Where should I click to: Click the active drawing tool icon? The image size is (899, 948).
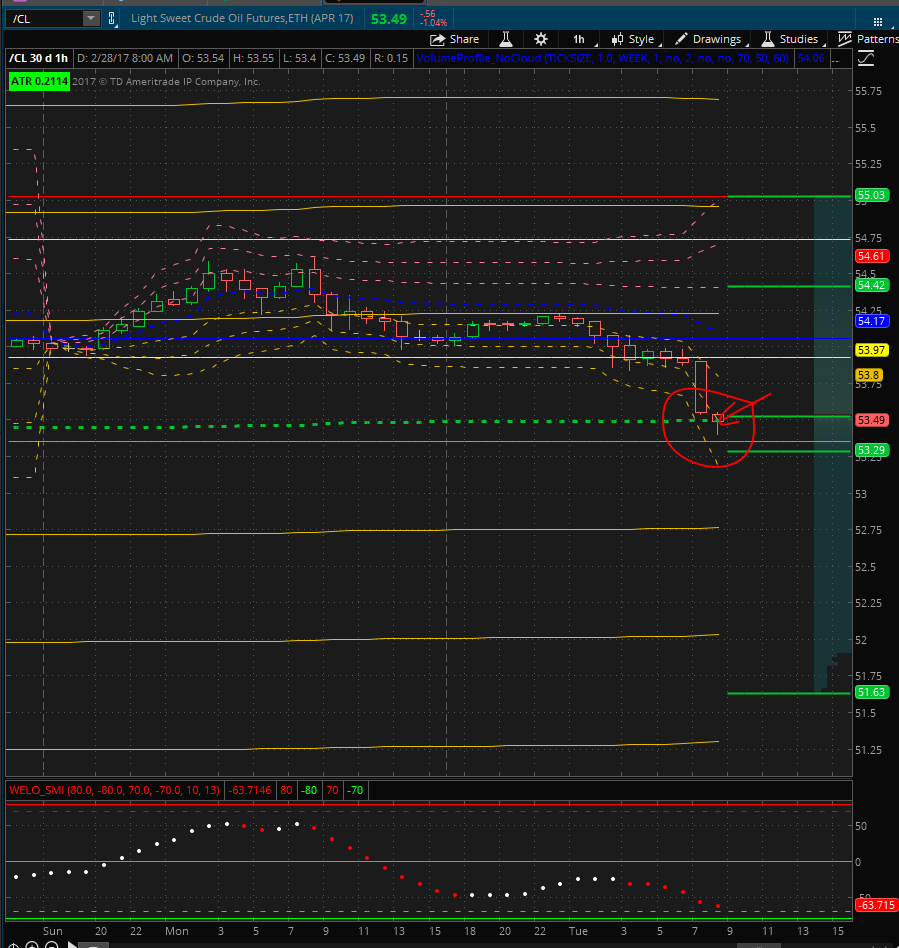coord(866,59)
